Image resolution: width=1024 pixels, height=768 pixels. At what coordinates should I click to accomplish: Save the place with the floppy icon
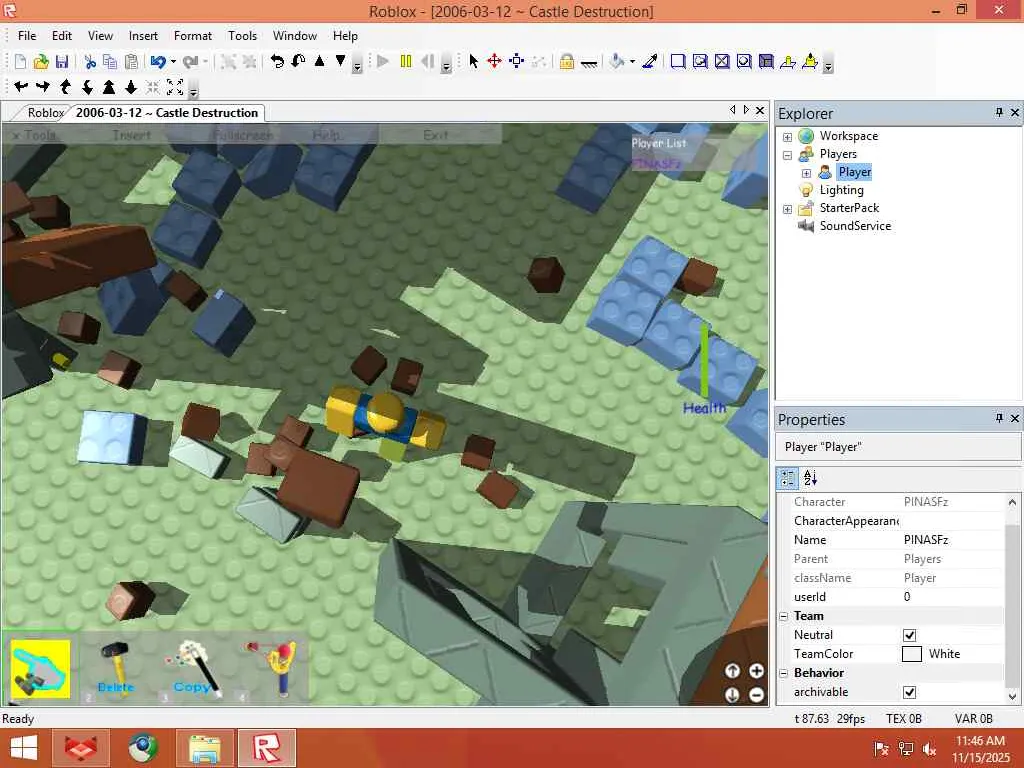coord(62,61)
